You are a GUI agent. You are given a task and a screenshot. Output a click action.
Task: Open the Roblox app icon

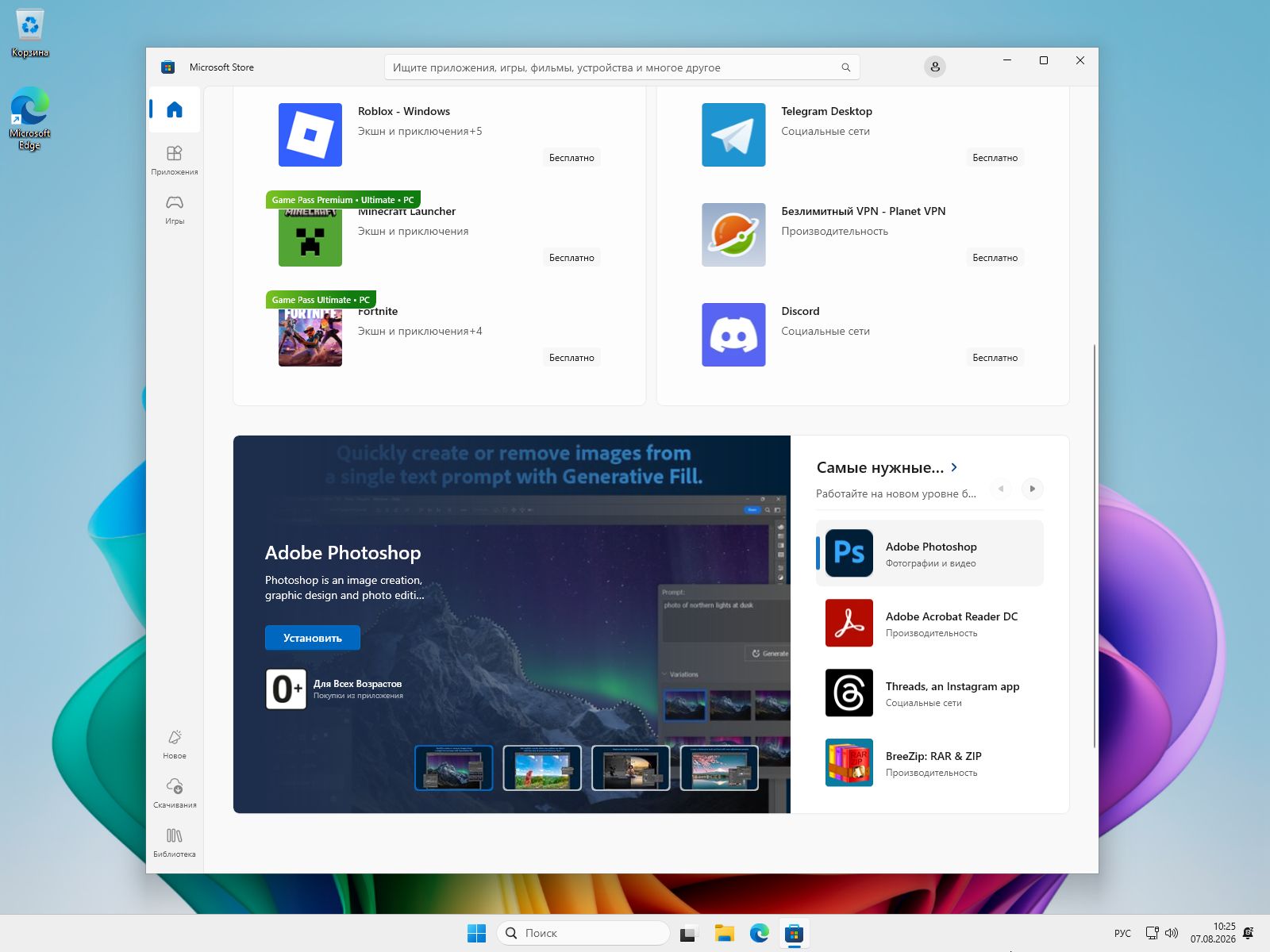coord(310,135)
